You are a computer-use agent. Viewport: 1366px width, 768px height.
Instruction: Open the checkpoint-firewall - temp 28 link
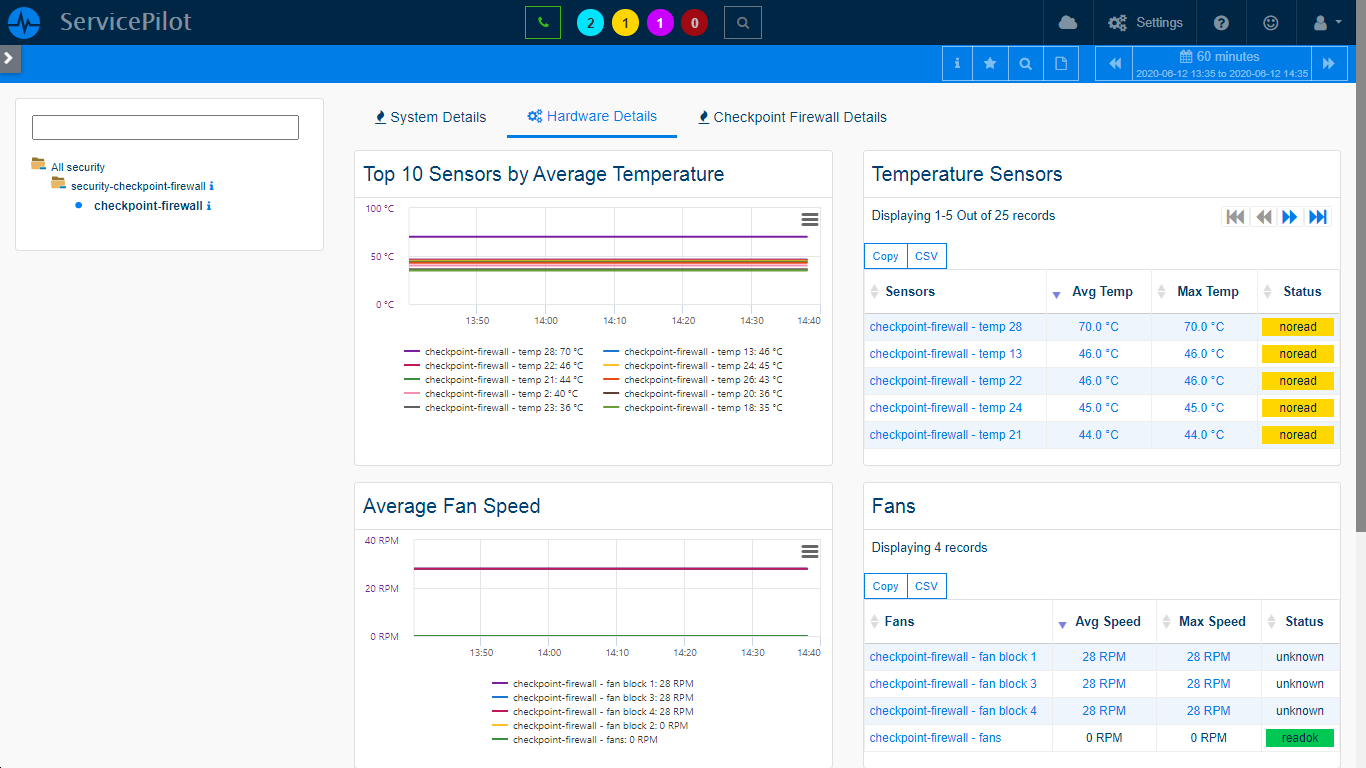click(x=945, y=327)
